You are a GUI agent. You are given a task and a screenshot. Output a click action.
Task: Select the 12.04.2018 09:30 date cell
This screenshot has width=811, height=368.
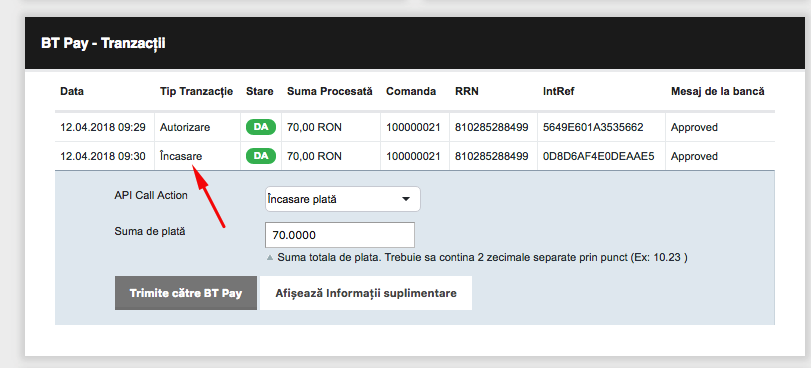pos(103,156)
